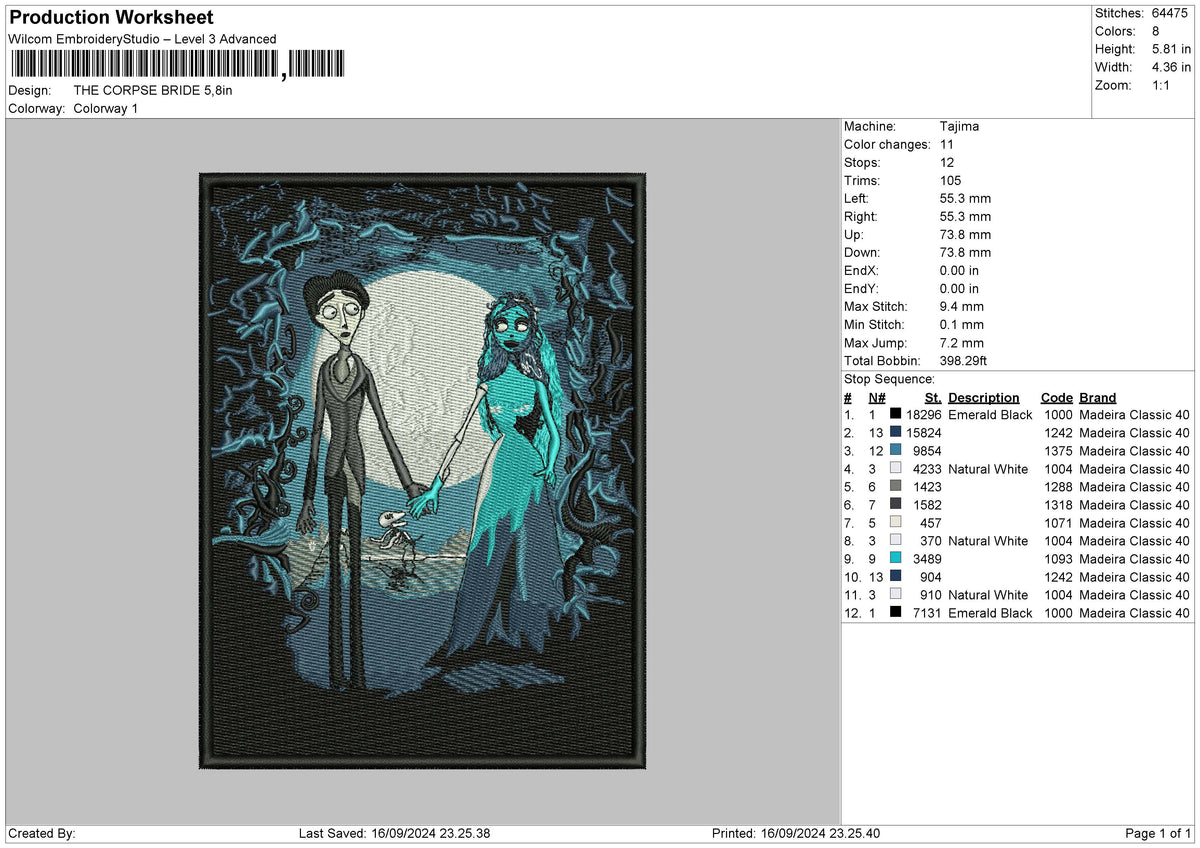Click the Corpse Bride embroidery design preview
The image size is (1200, 848).
tap(418, 471)
